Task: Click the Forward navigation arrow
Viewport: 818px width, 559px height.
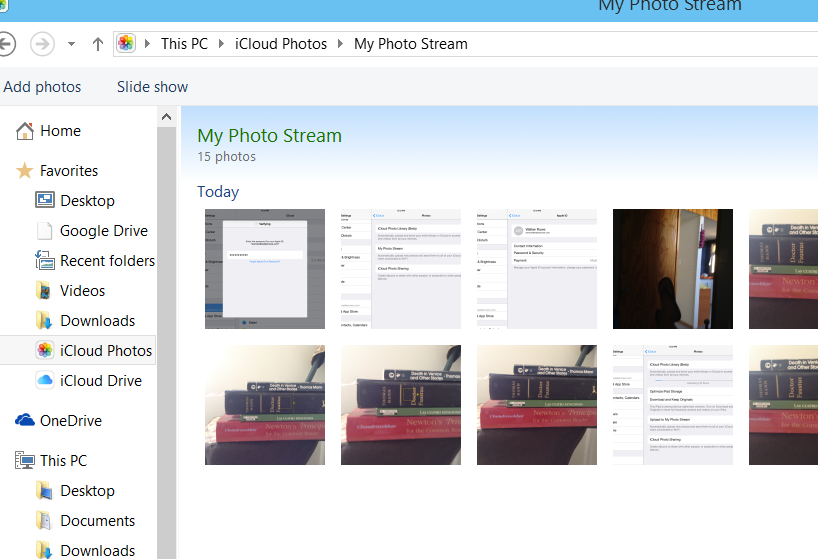Action: pyautogui.click(x=42, y=44)
